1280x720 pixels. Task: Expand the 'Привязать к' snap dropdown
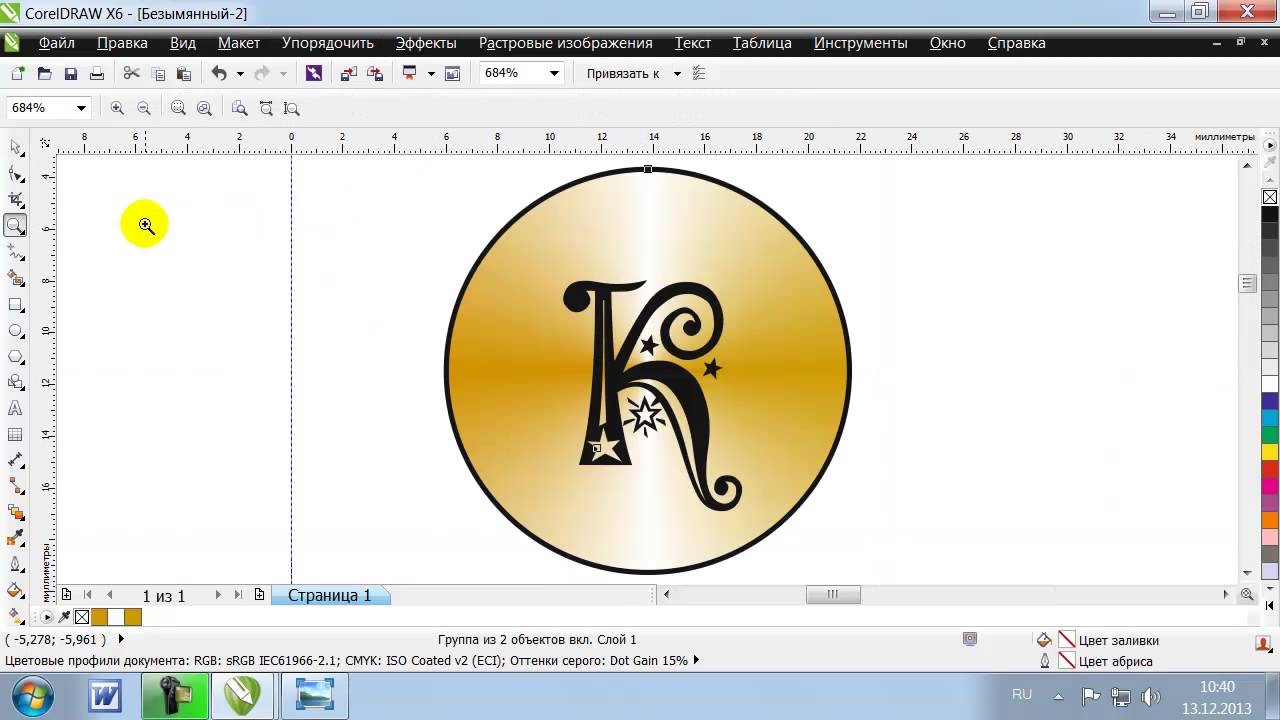677,74
